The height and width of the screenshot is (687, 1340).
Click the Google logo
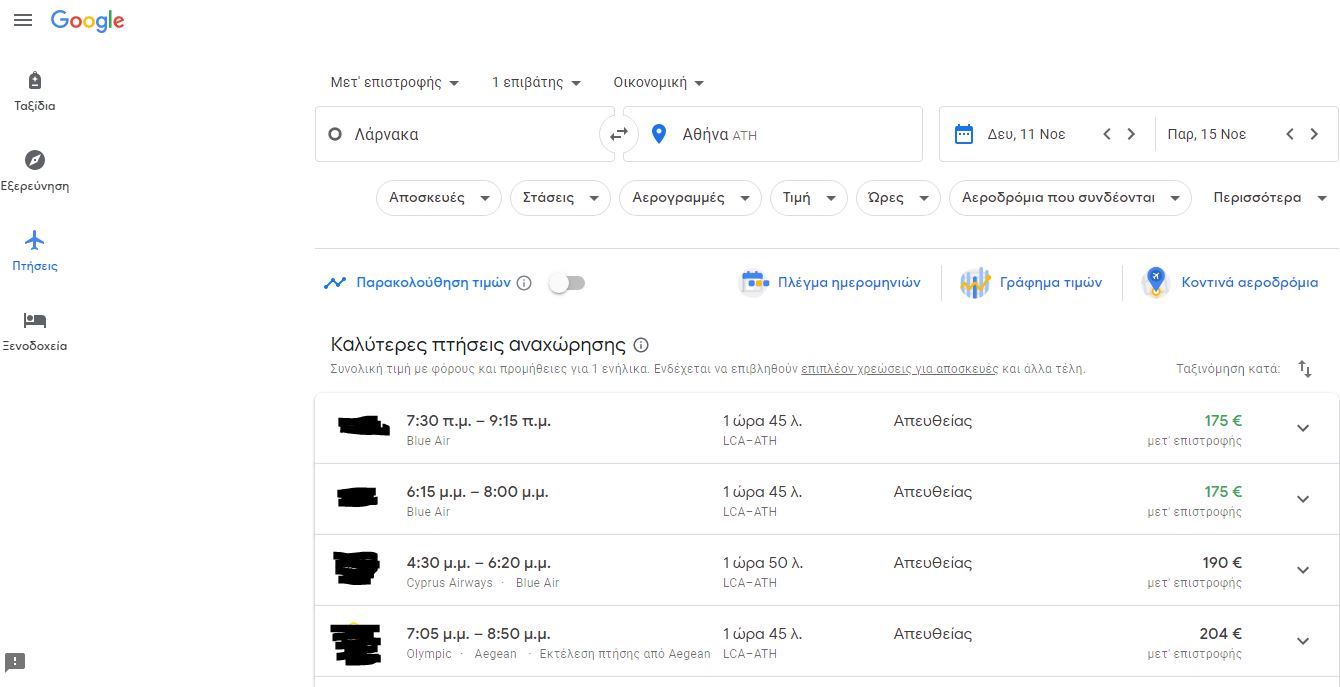click(x=87, y=21)
